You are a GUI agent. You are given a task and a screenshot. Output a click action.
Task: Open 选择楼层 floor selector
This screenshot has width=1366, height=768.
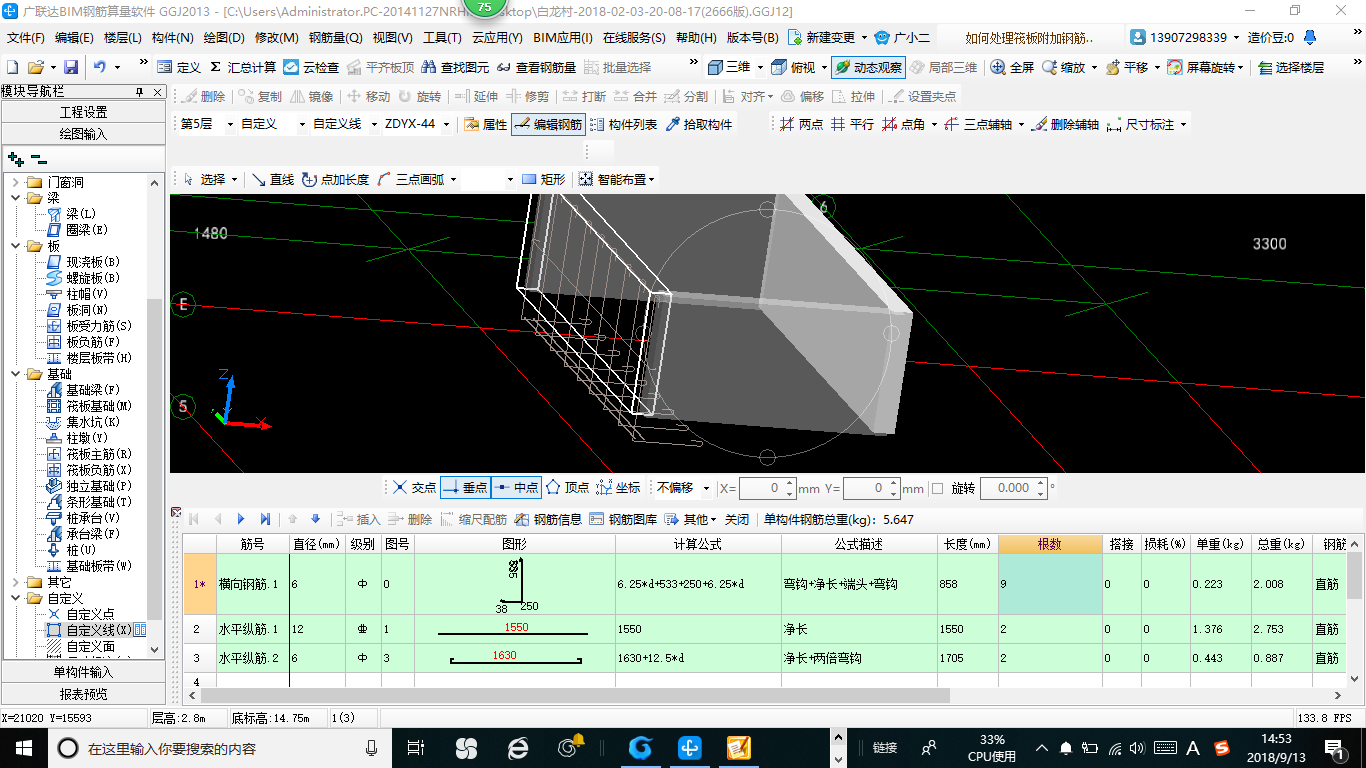pyautogui.click(x=1291, y=67)
